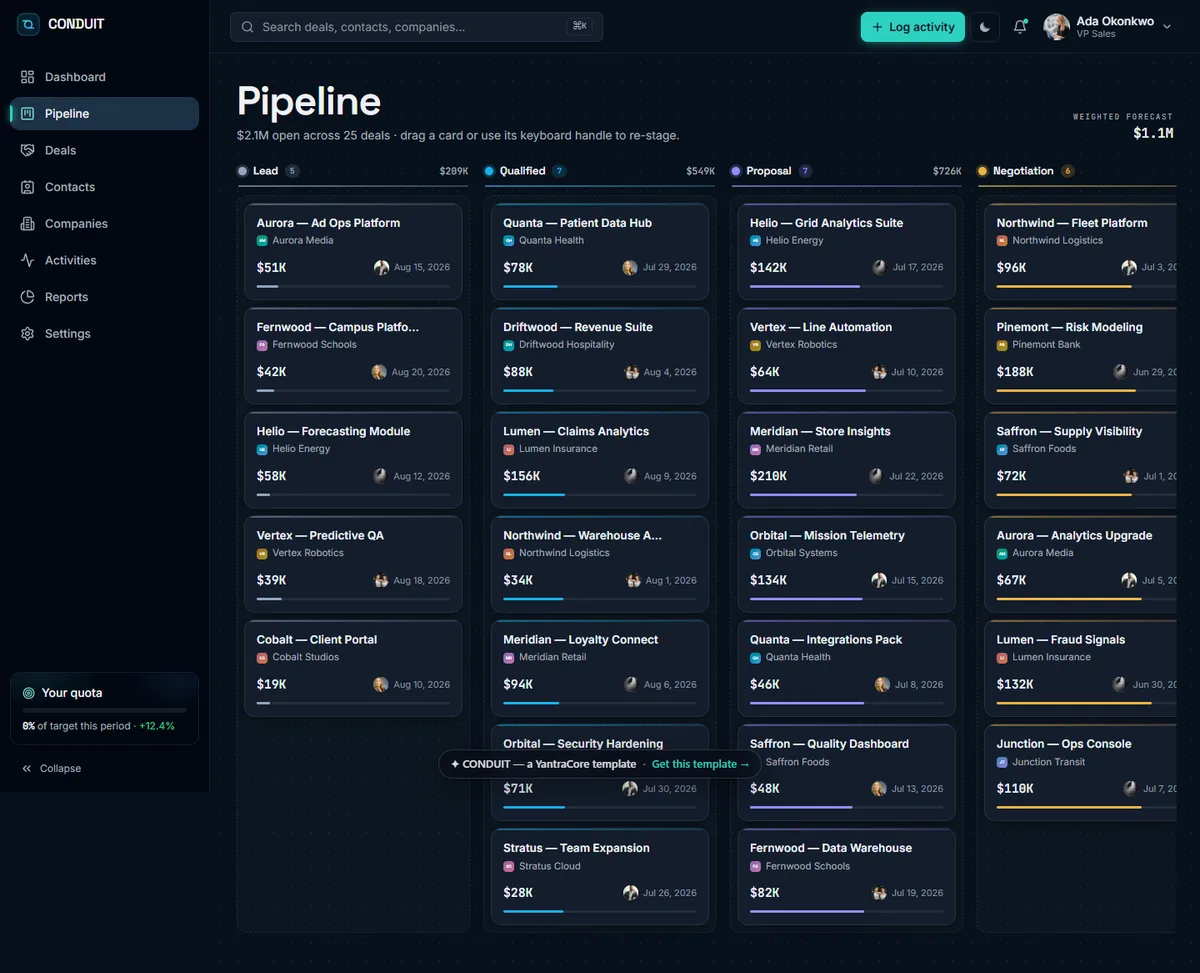Click Fernwood Schools icon on Data Warehouse card
1200x973 pixels.
pos(756,866)
